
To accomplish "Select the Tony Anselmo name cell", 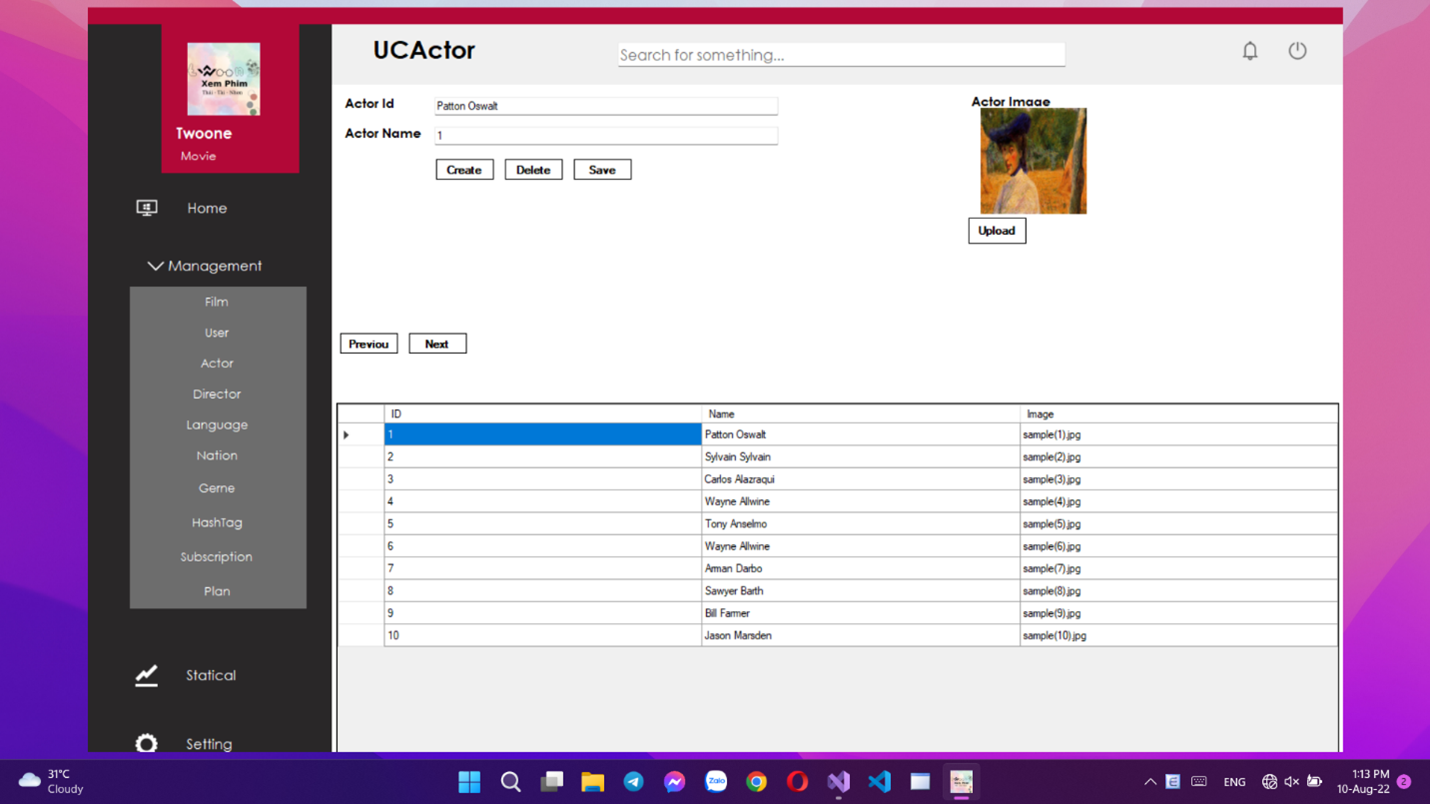I will (861, 524).
